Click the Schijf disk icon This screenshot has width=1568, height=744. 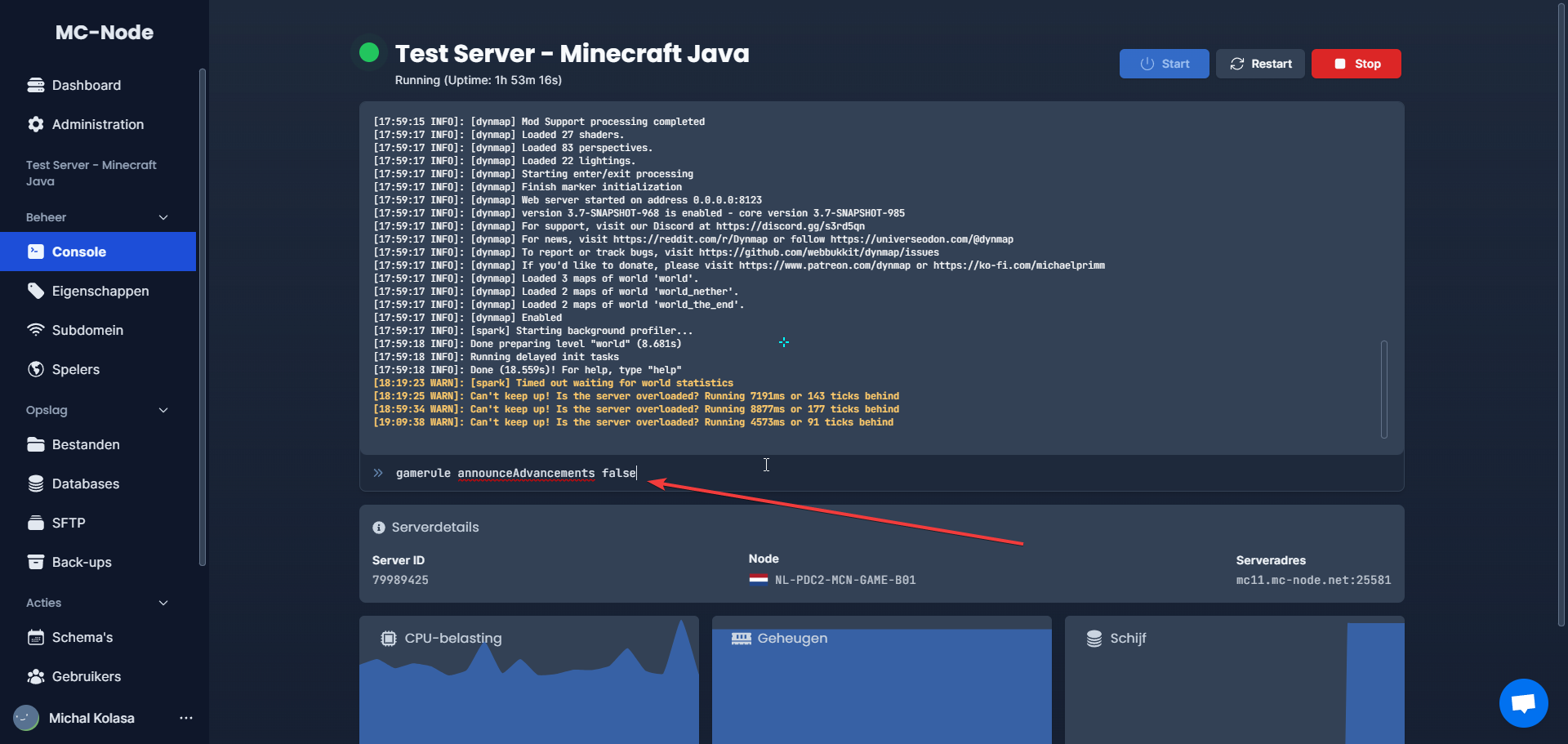[x=1094, y=639]
